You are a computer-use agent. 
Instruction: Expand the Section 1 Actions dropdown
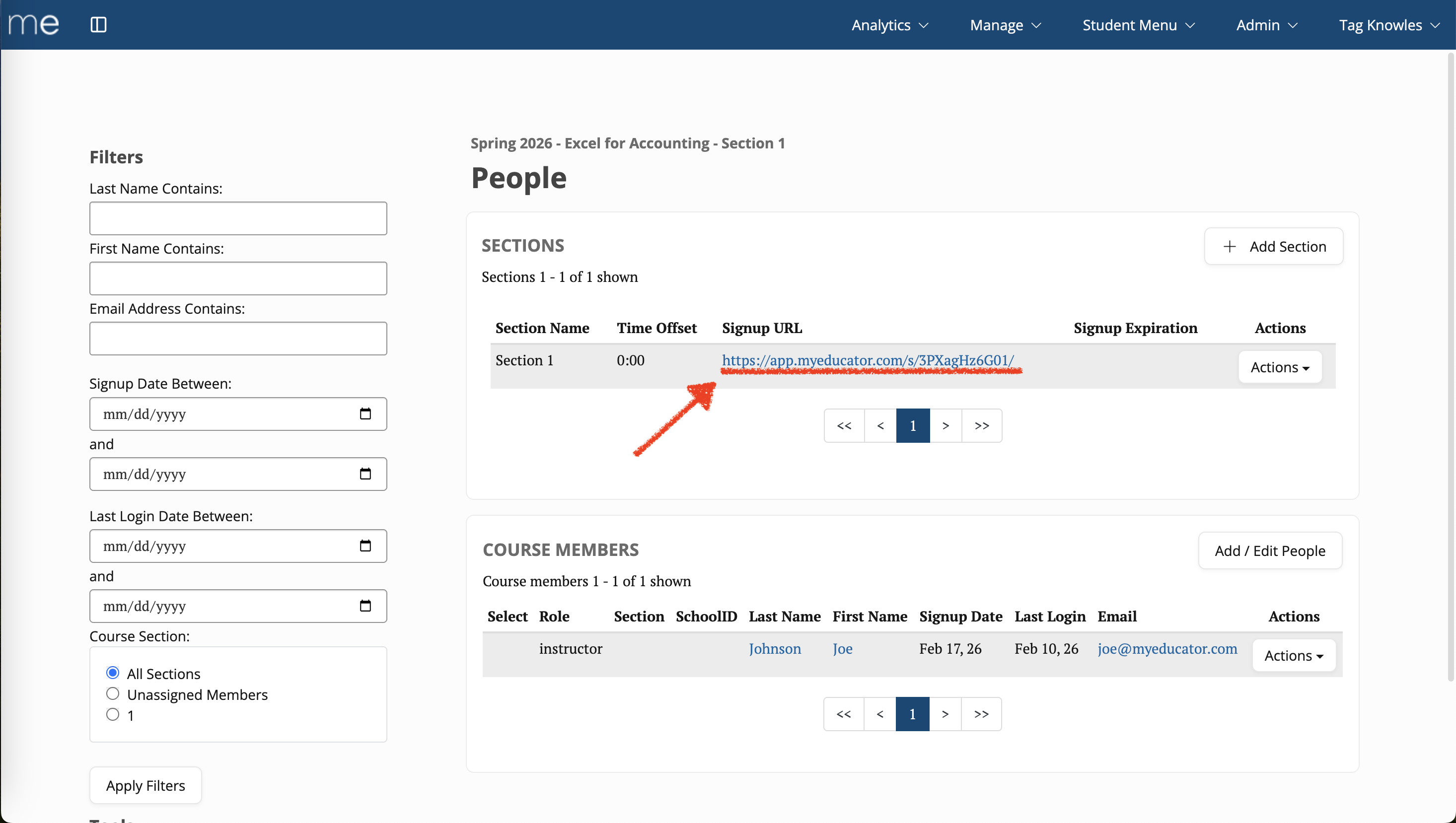tap(1280, 367)
